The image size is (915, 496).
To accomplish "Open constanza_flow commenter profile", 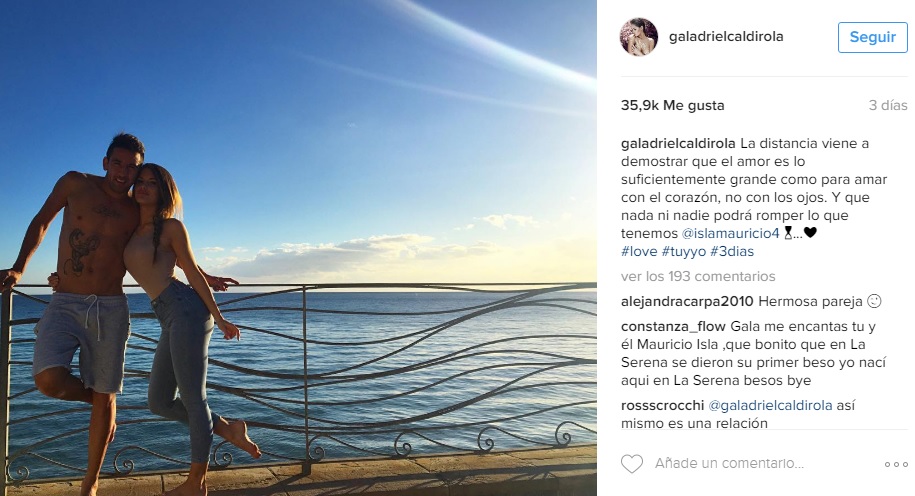I will pos(673,327).
